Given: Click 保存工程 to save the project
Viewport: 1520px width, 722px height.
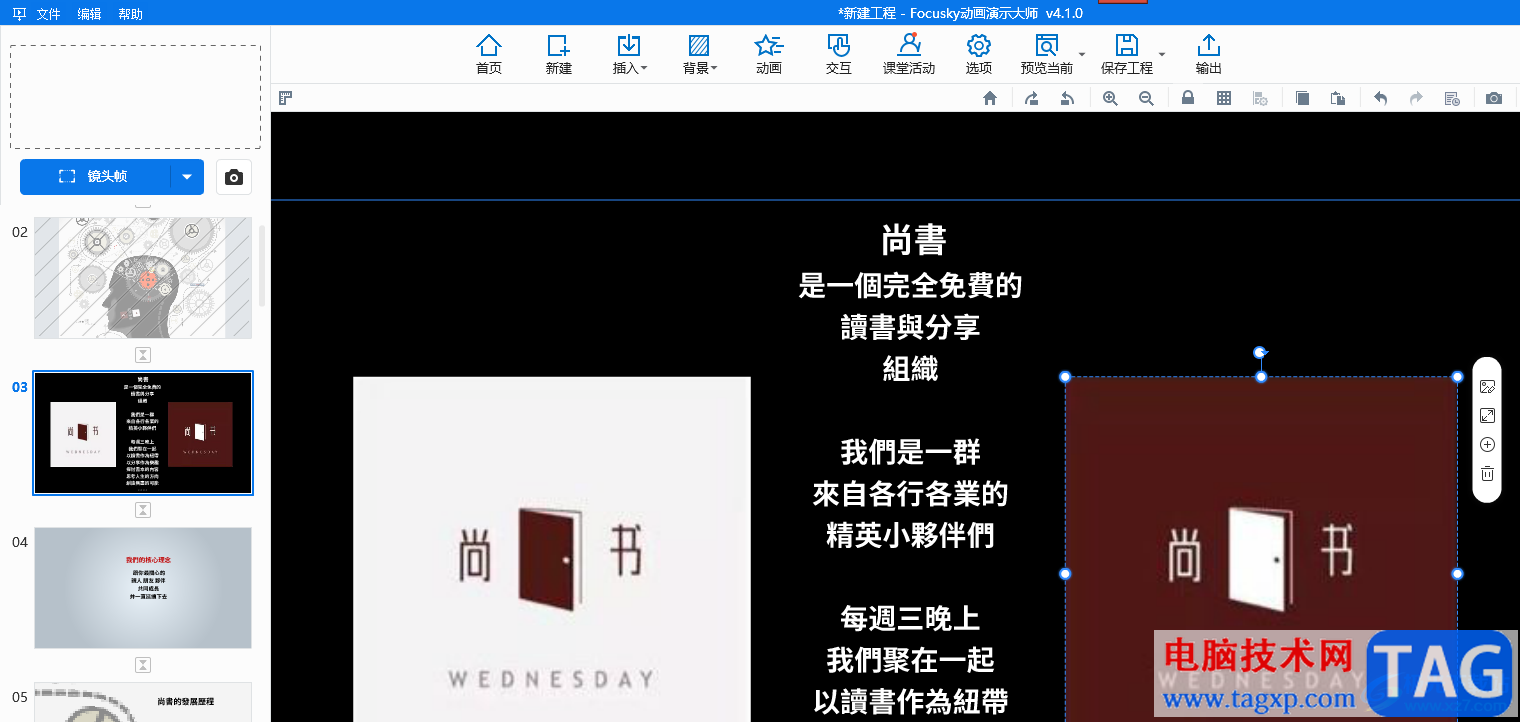Looking at the screenshot, I should point(1127,54).
